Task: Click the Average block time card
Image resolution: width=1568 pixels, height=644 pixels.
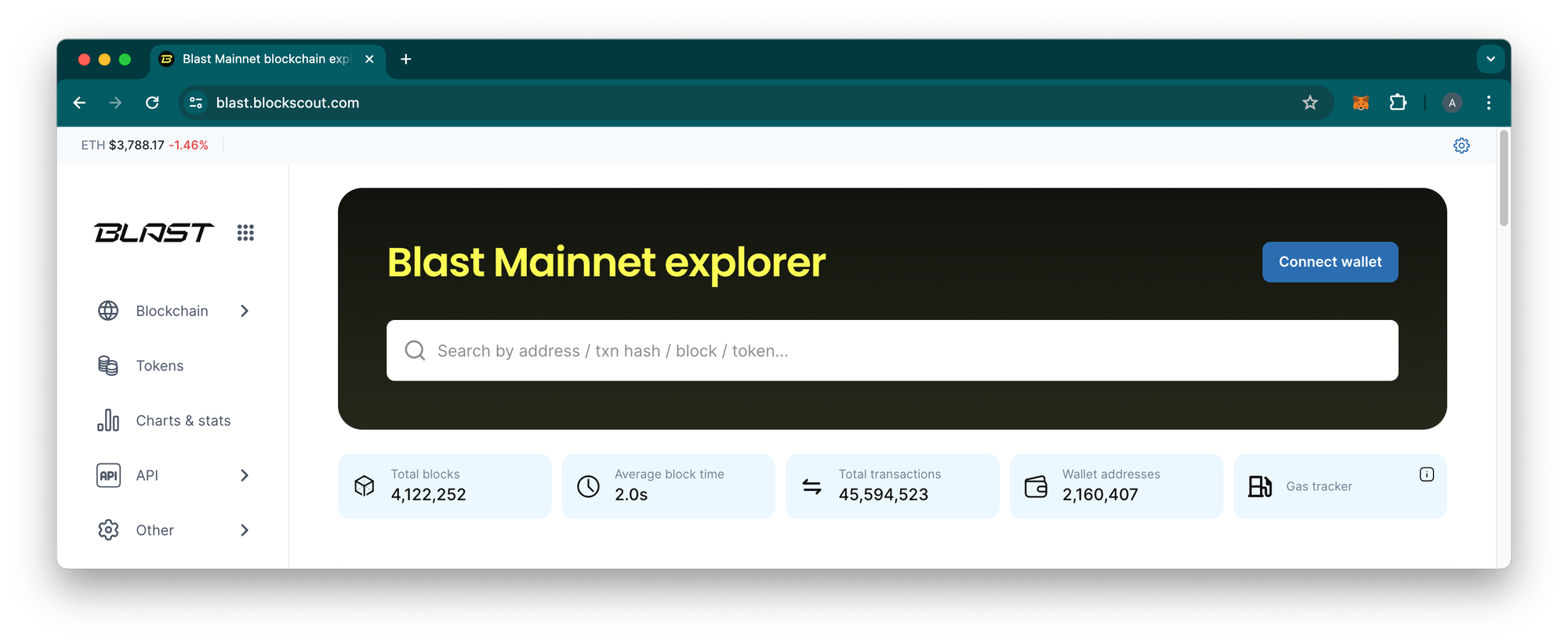Action: 668,486
